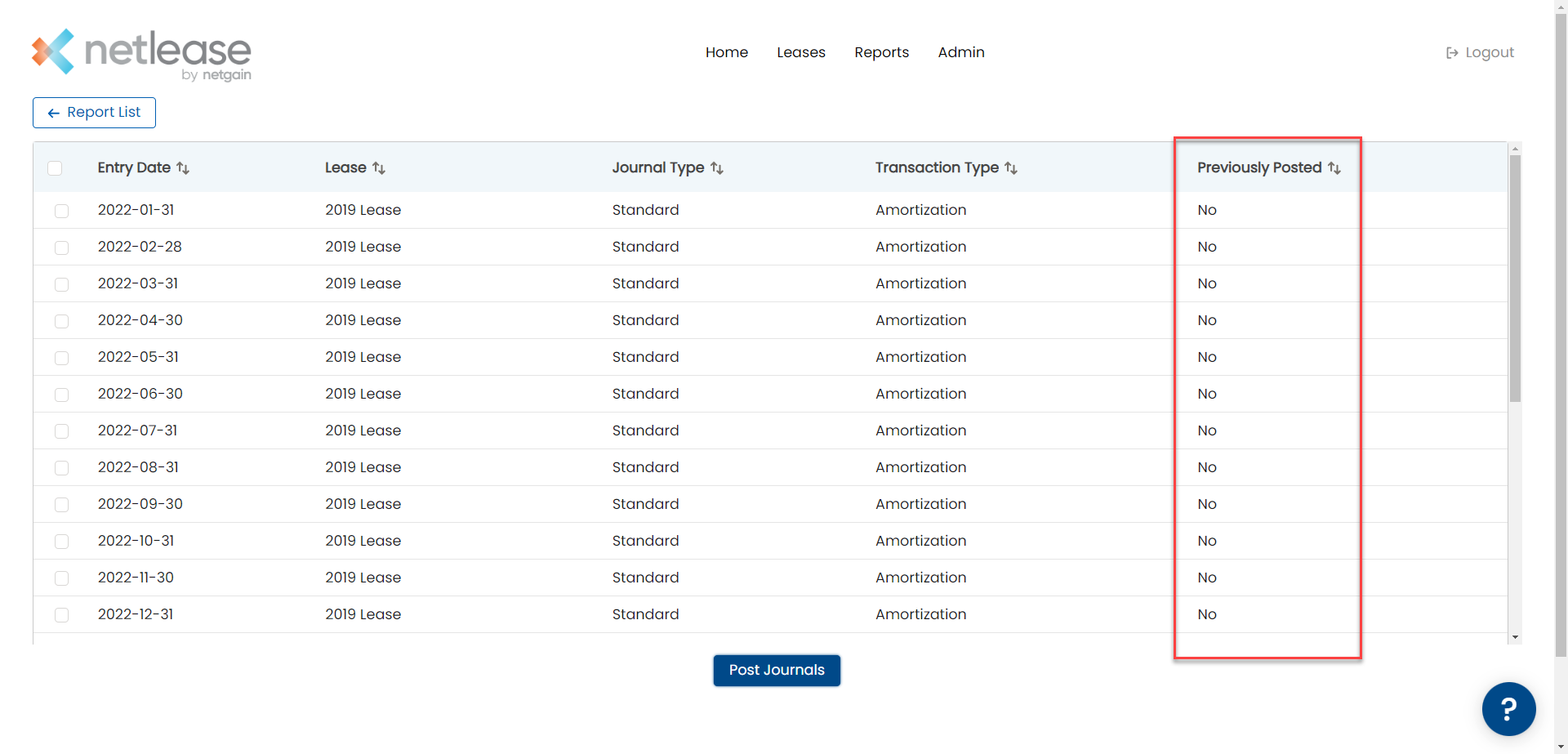Click the Logout arrow icon
The width and height of the screenshot is (1568, 754).
pos(1452,53)
